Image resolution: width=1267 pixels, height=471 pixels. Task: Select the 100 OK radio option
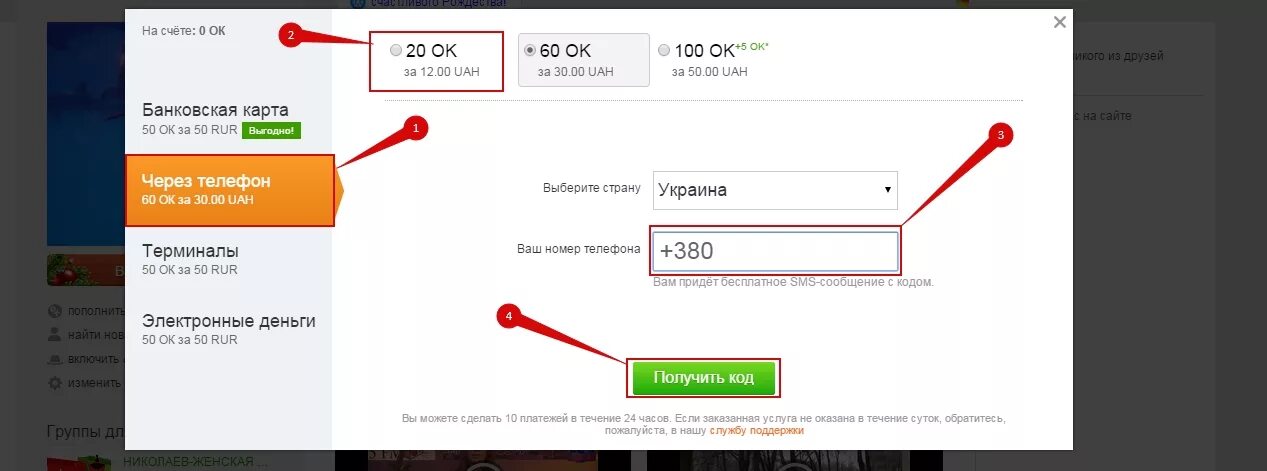[x=665, y=50]
